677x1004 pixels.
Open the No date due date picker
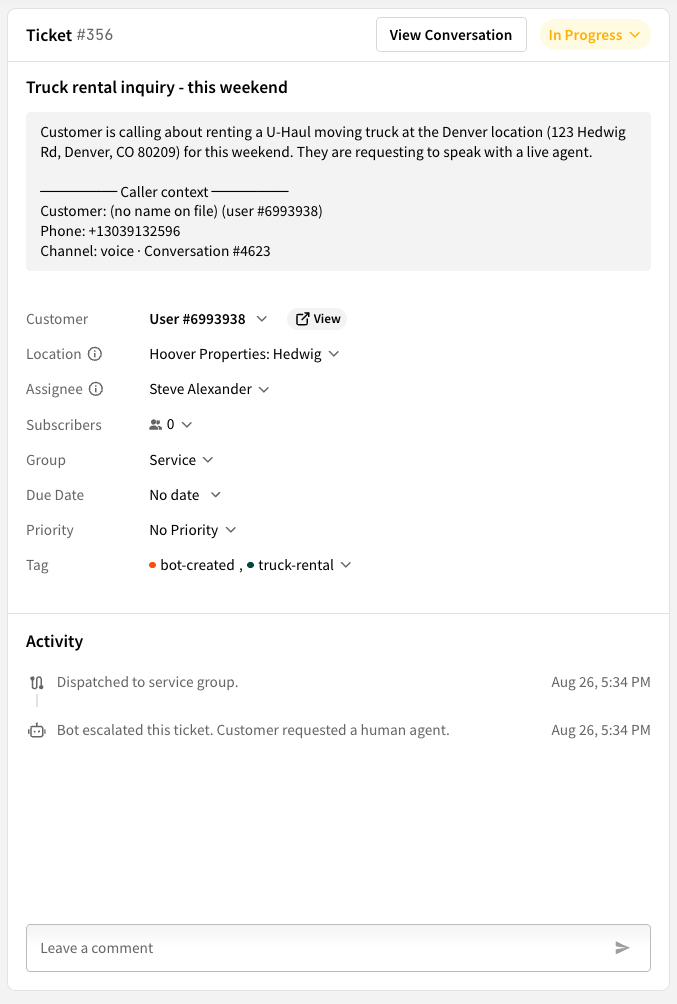pyautogui.click(x=185, y=495)
